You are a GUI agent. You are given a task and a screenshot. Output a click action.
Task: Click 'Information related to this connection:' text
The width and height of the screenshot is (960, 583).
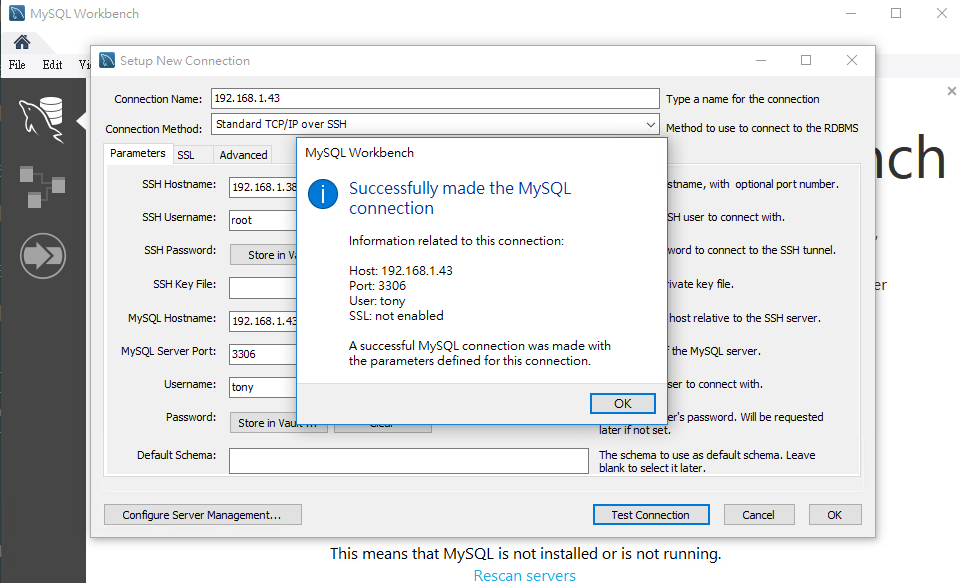coord(456,241)
